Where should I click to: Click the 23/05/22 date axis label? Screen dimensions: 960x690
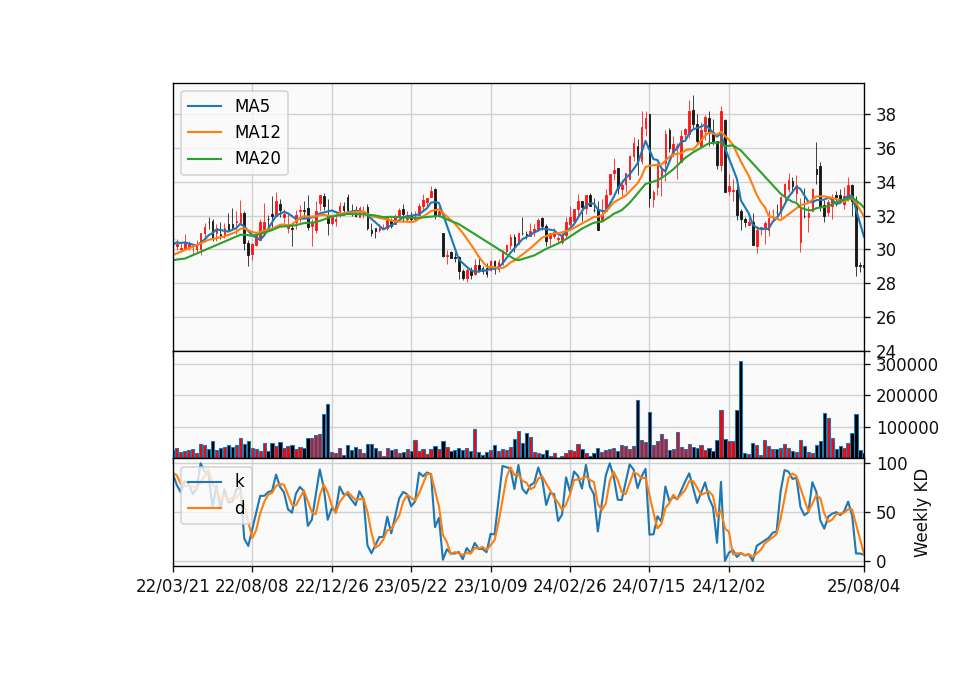pyautogui.click(x=411, y=587)
